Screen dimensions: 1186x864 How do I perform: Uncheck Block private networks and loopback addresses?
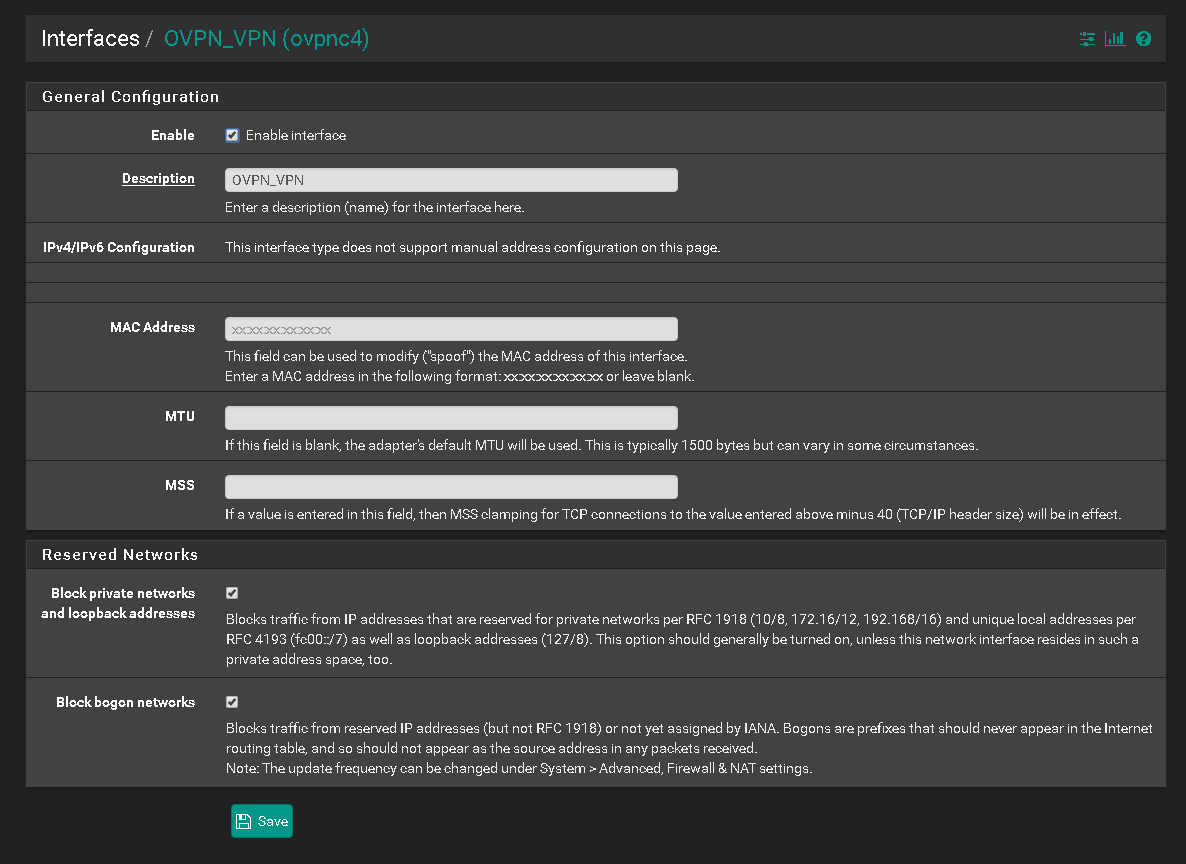pyautogui.click(x=232, y=593)
